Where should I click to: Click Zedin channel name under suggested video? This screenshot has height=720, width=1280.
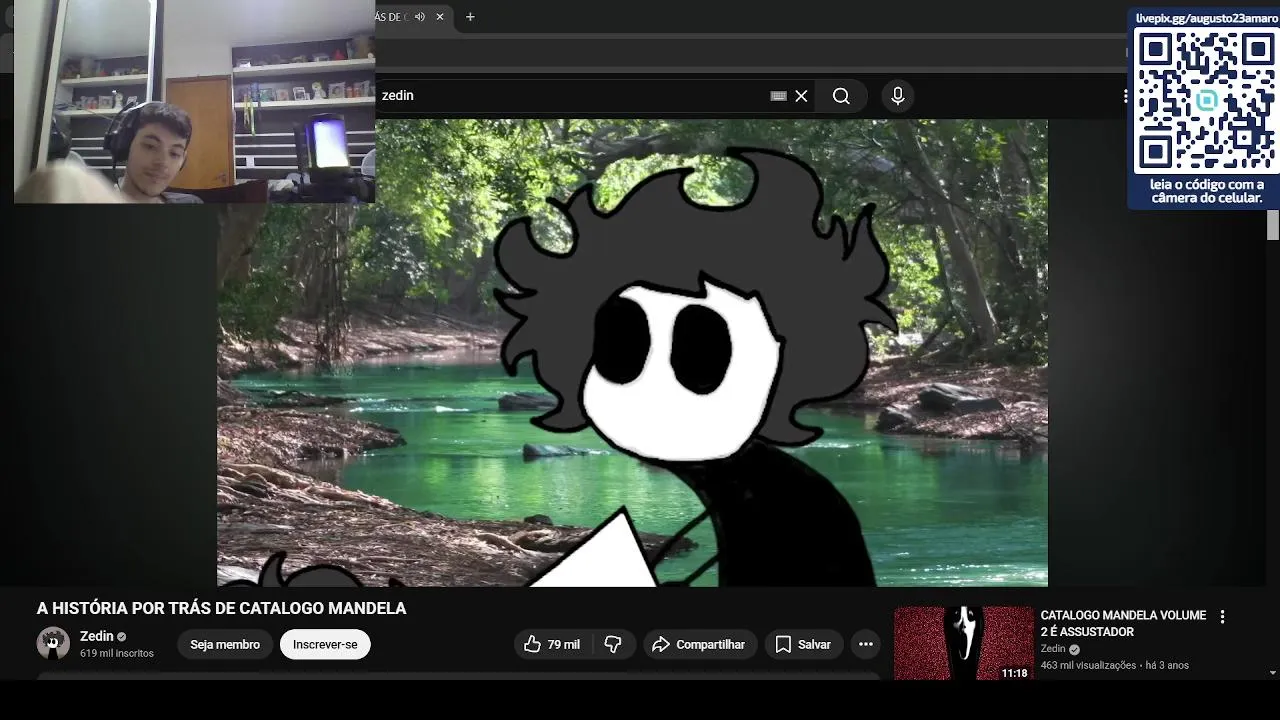click(x=1053, y=649)
